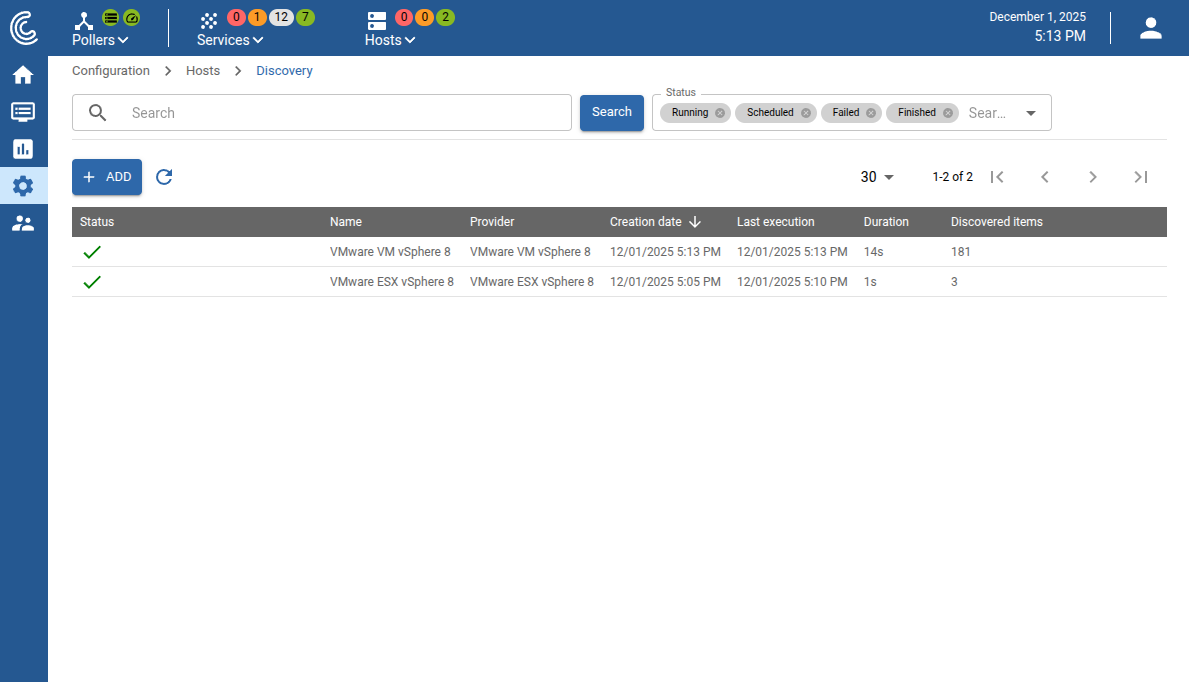Open the Status filter dropdown arrow
The height and width of the screenshot is (682, 1189).
pyautogui.click(x=1031, y=113)
